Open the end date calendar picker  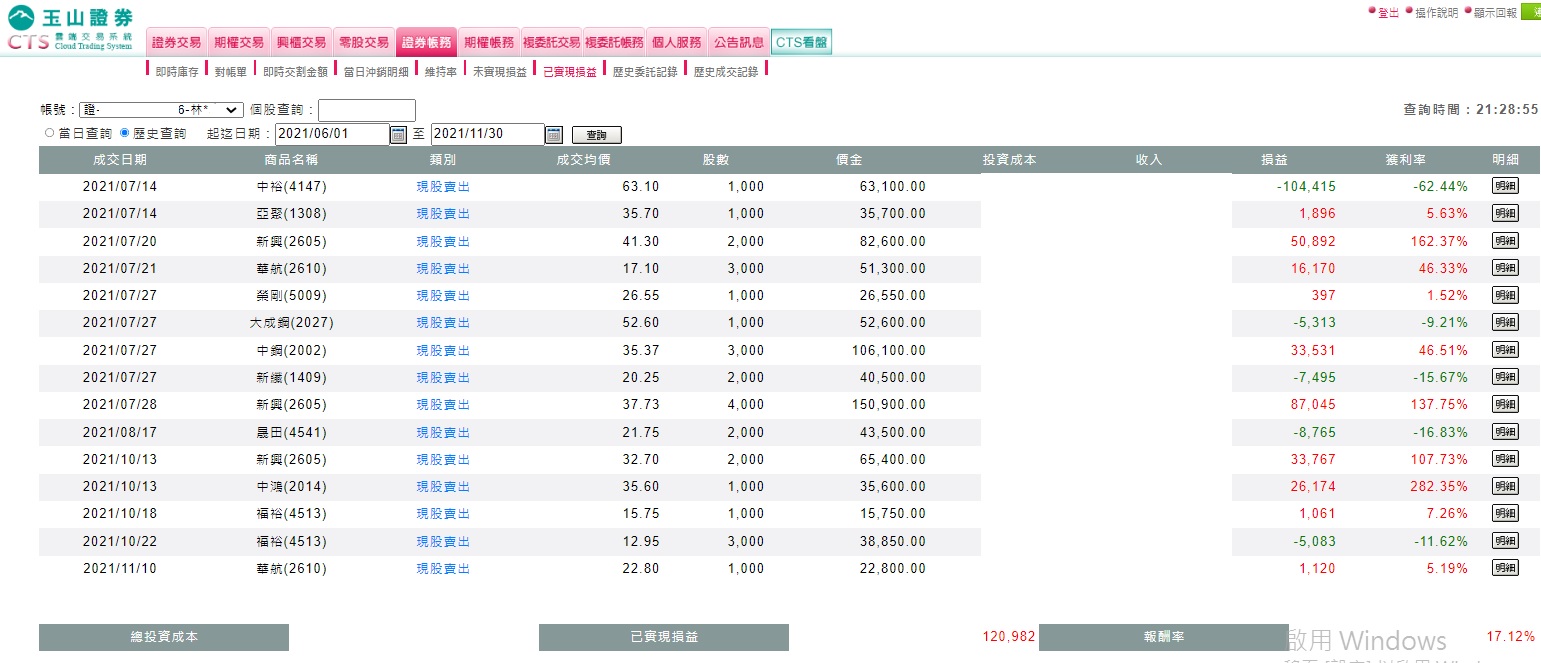[x=554, y=134]
